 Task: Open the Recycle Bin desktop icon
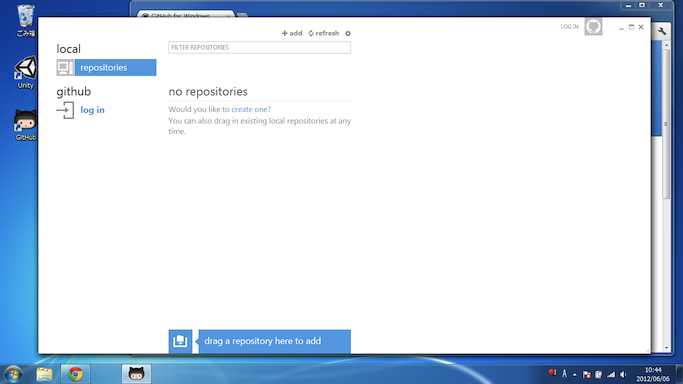click(x=25, y=20)
